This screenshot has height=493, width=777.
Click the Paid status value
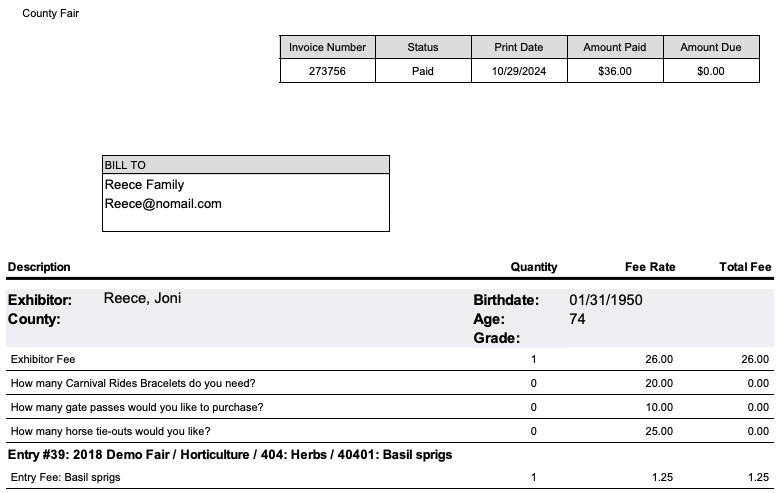pyautogui.click(x=423, y=72)
